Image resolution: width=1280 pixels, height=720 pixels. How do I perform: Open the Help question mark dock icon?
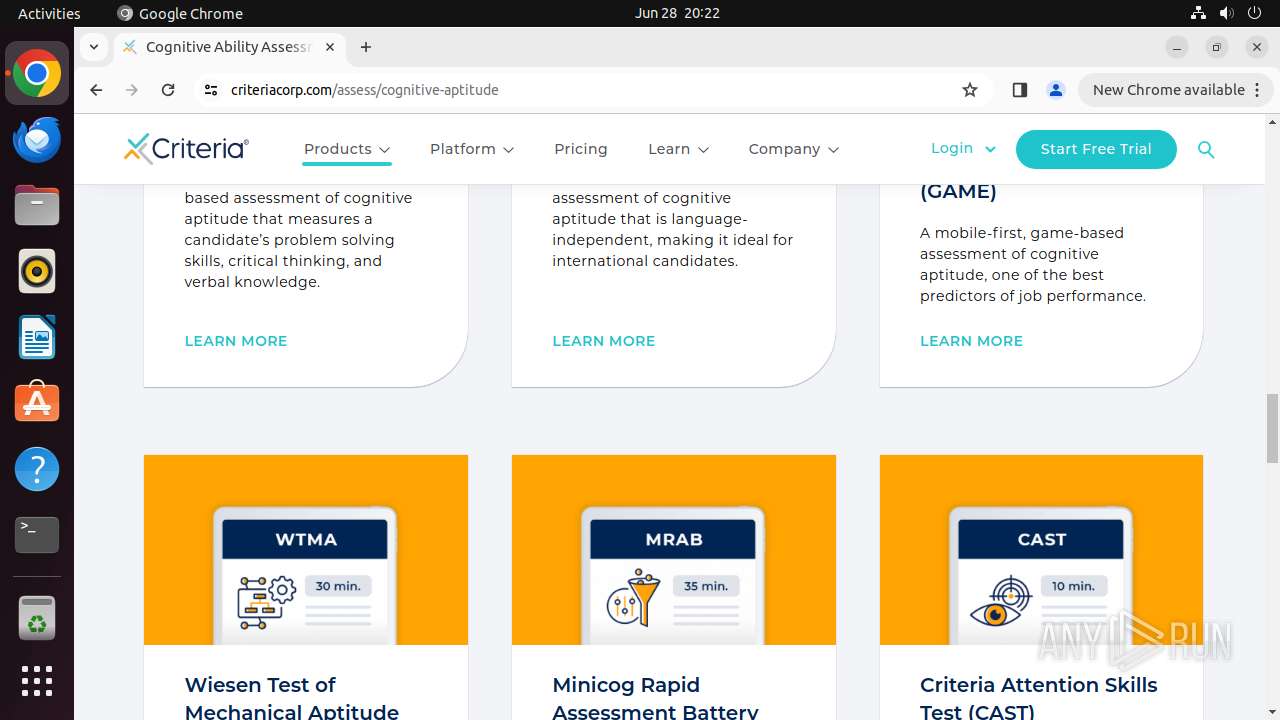[x=37, y=469]
